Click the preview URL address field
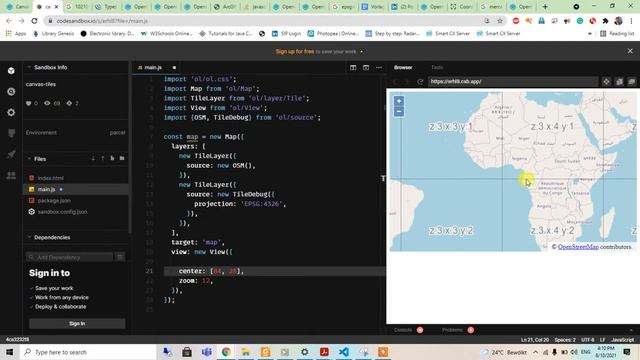 click(513, 82)
